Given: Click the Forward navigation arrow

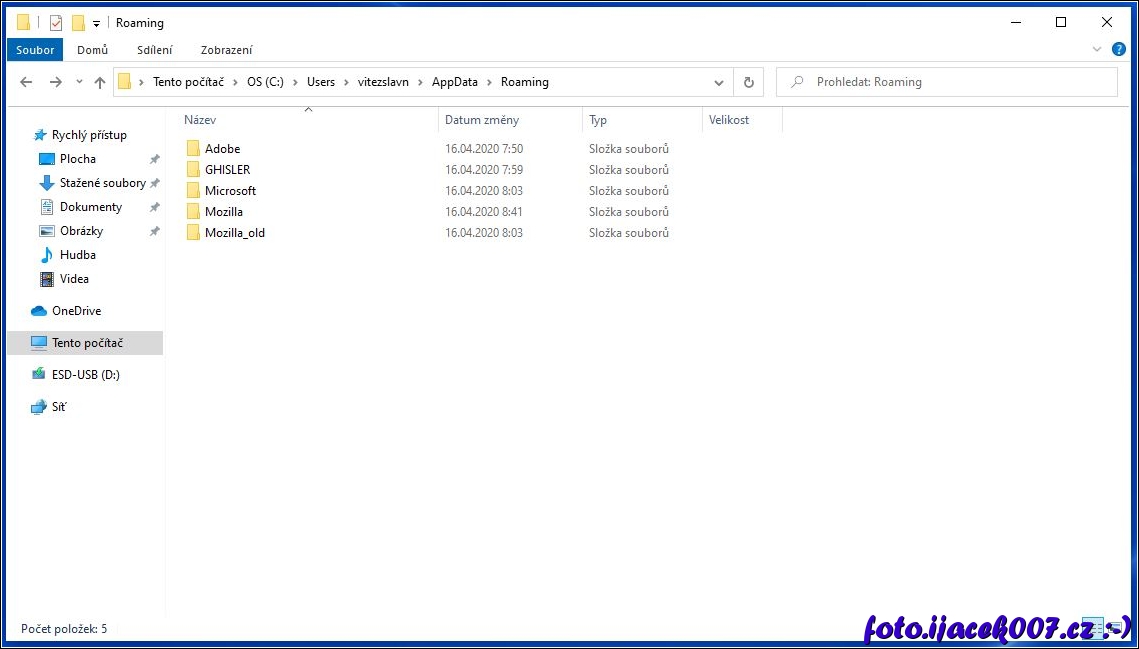Looking at the screenshot, I should [x=55, y=82].
